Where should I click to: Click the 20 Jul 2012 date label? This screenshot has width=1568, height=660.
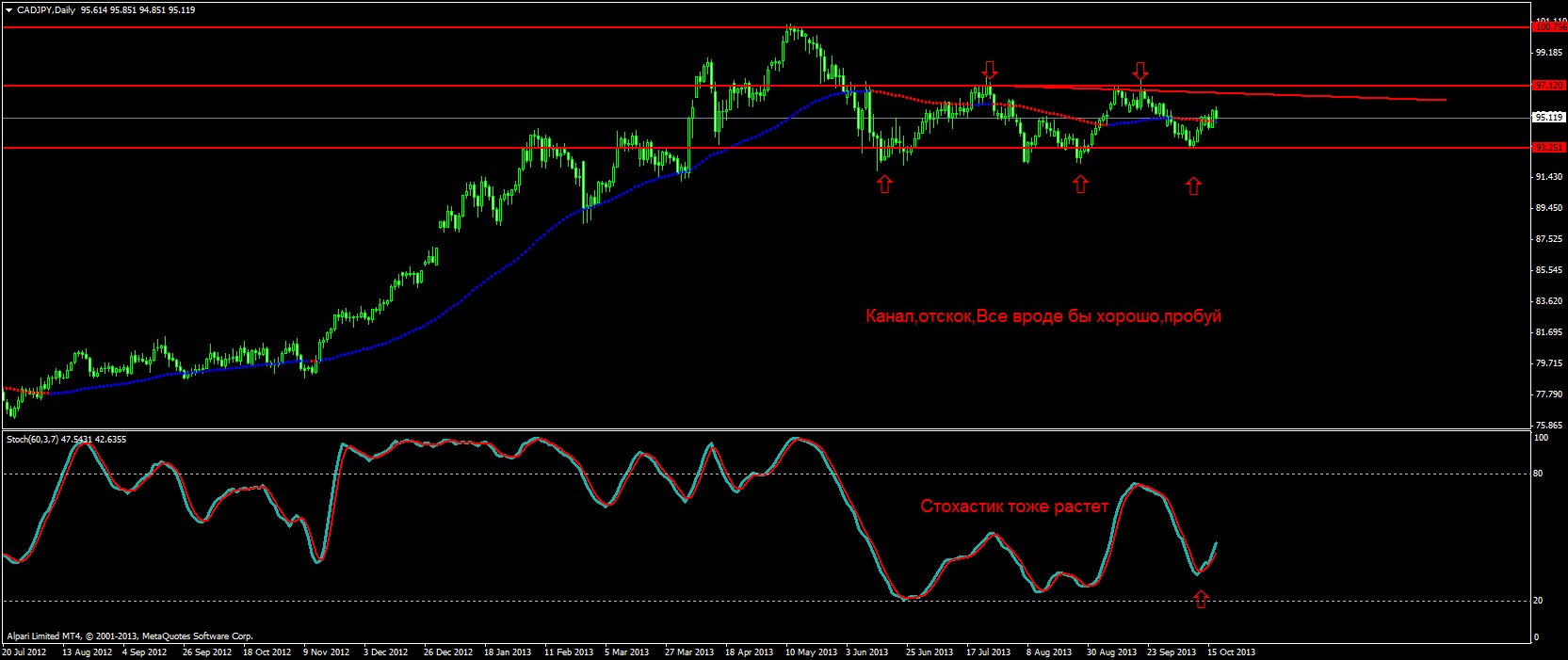pyautogui.click(x=24, y=652)
